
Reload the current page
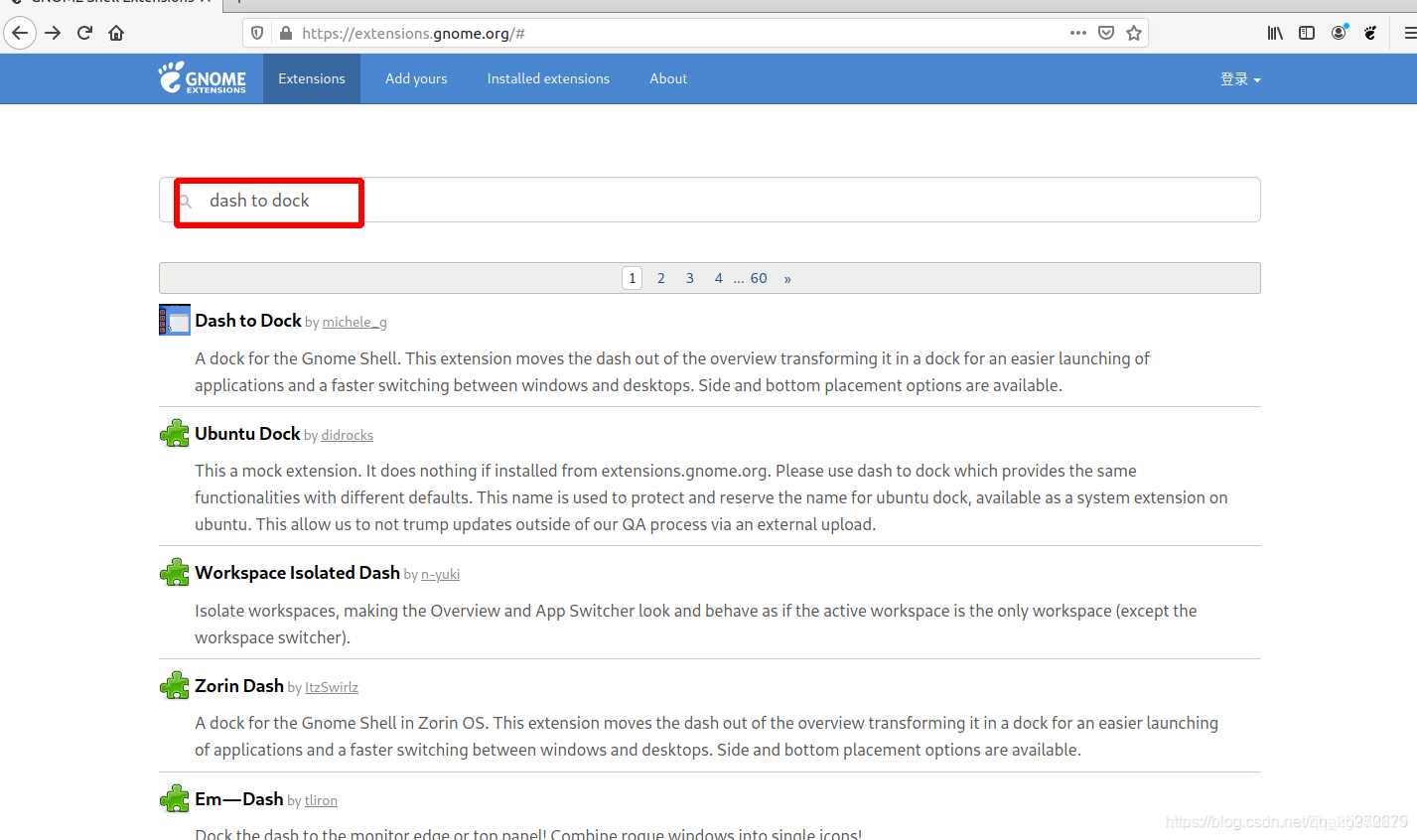click(x=84, y=33)
